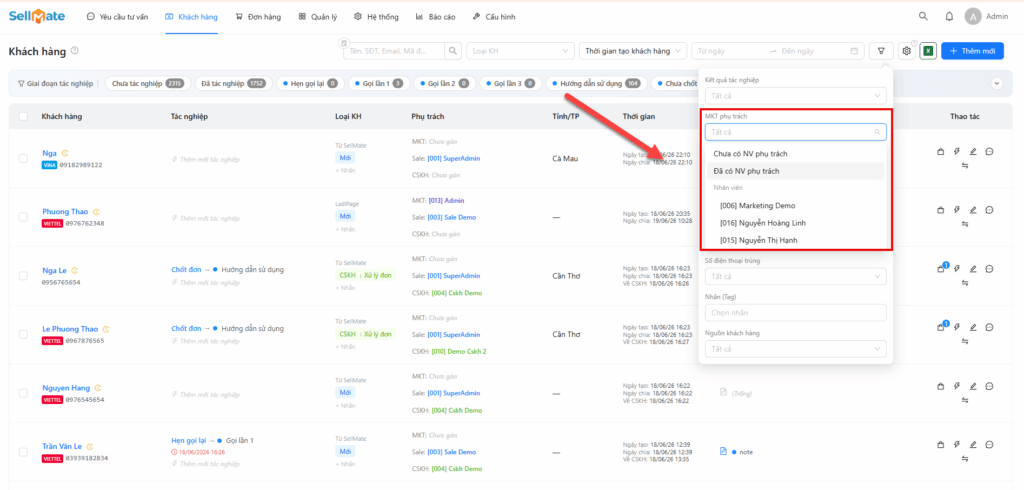Click lightning icon in Le Phuong Thao row
The height and width of the screenshot is (490, 1024).
tap(957, 327)
